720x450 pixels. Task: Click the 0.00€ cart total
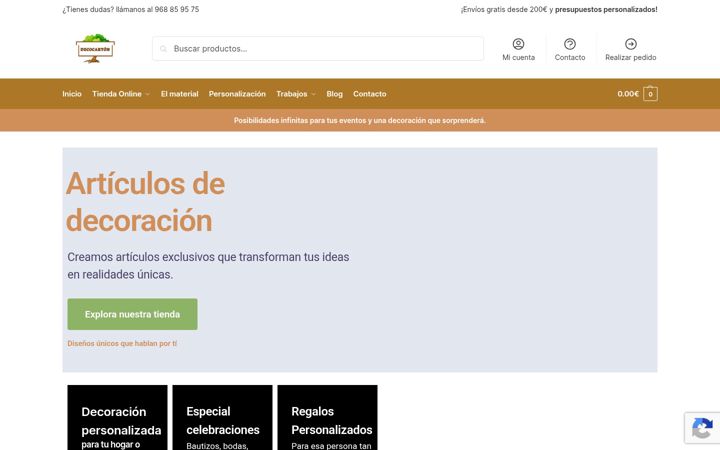628,94
